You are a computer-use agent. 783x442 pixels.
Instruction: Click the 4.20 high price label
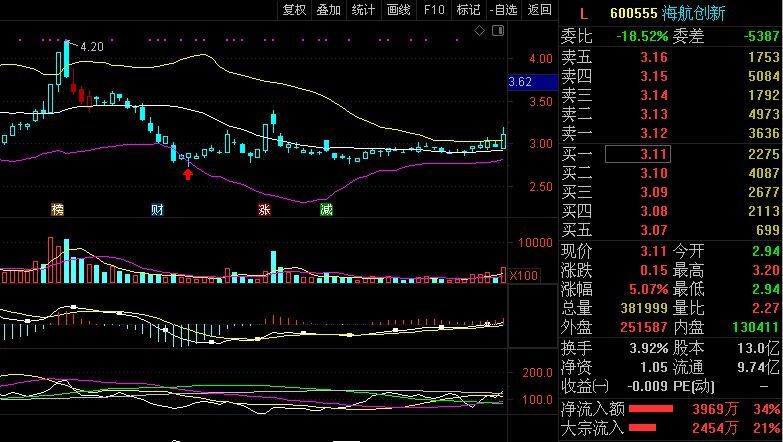pos(92,47)
